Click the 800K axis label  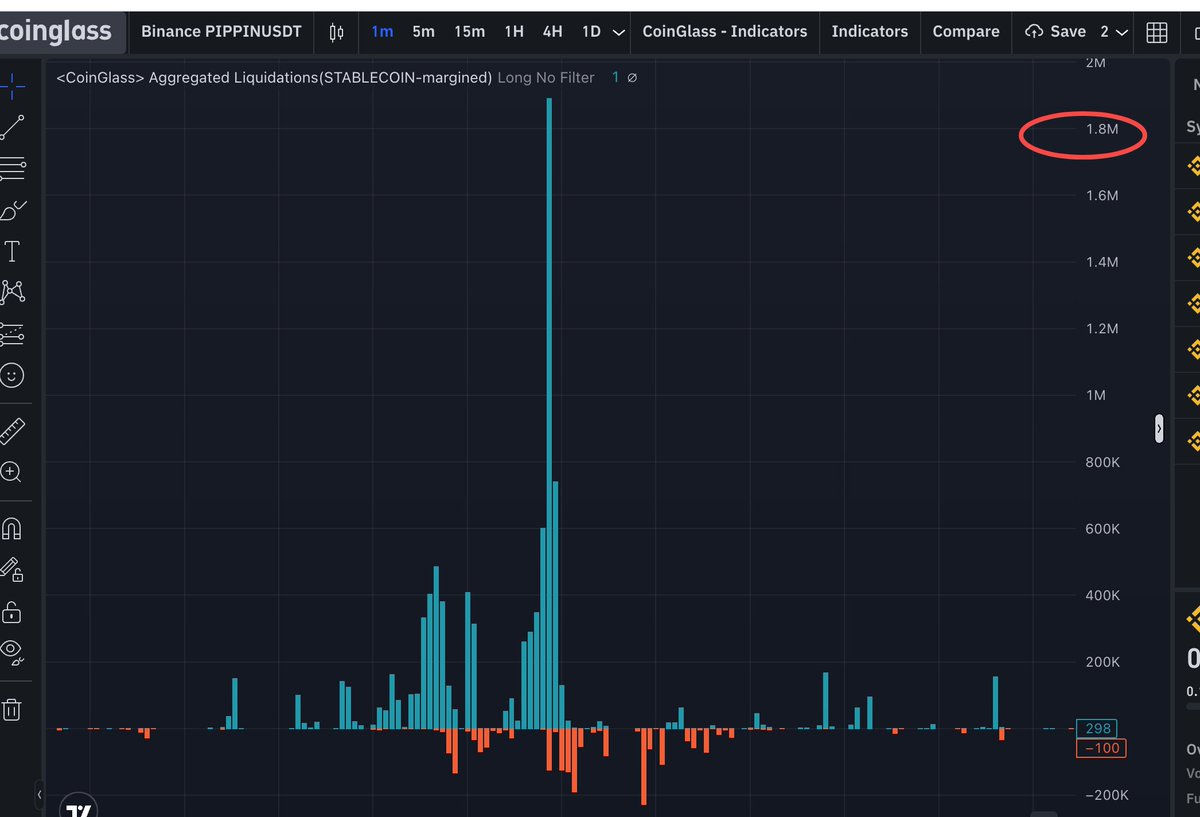[x=1102, y=462]
